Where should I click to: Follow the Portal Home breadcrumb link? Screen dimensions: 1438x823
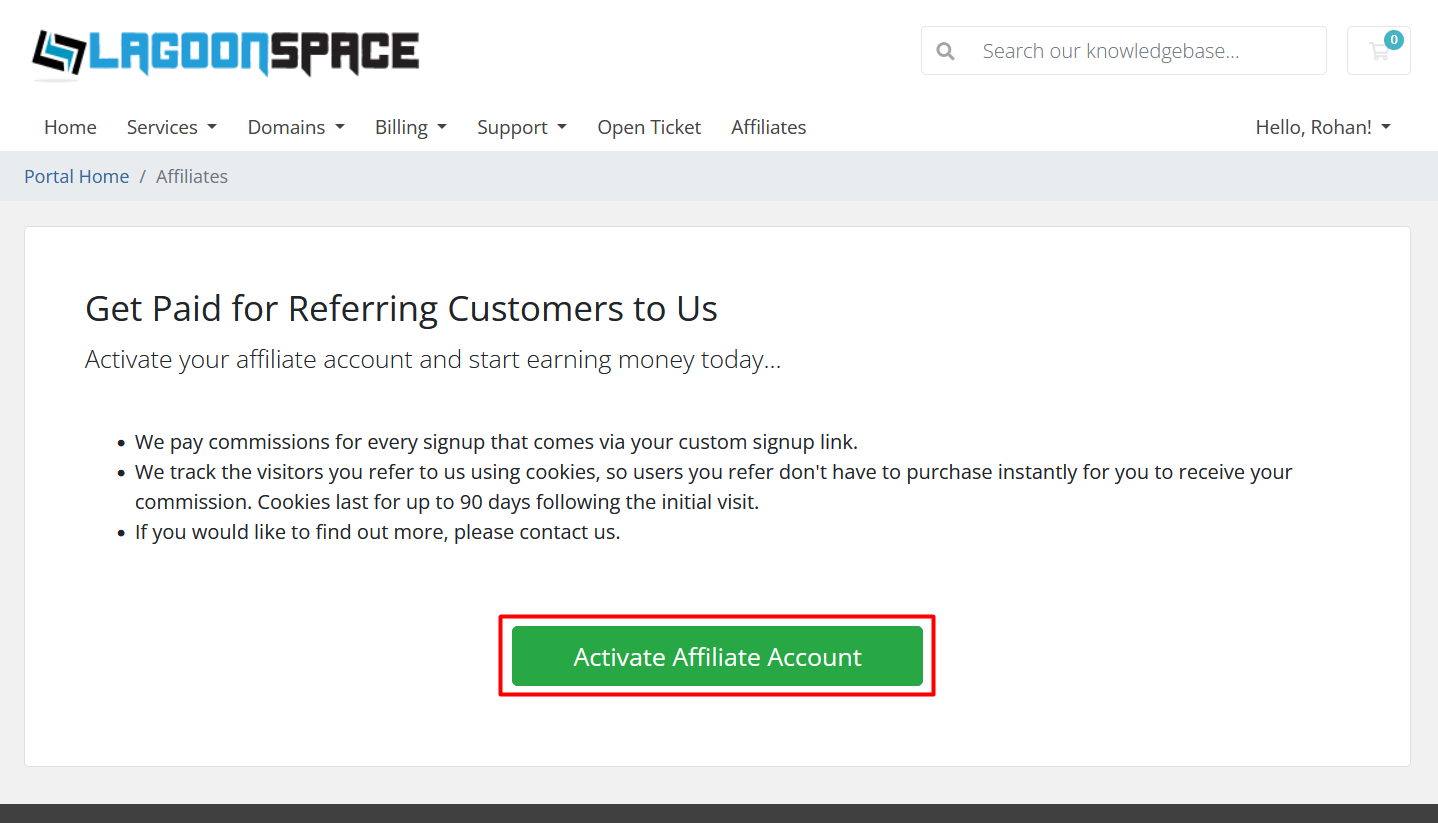77,176
